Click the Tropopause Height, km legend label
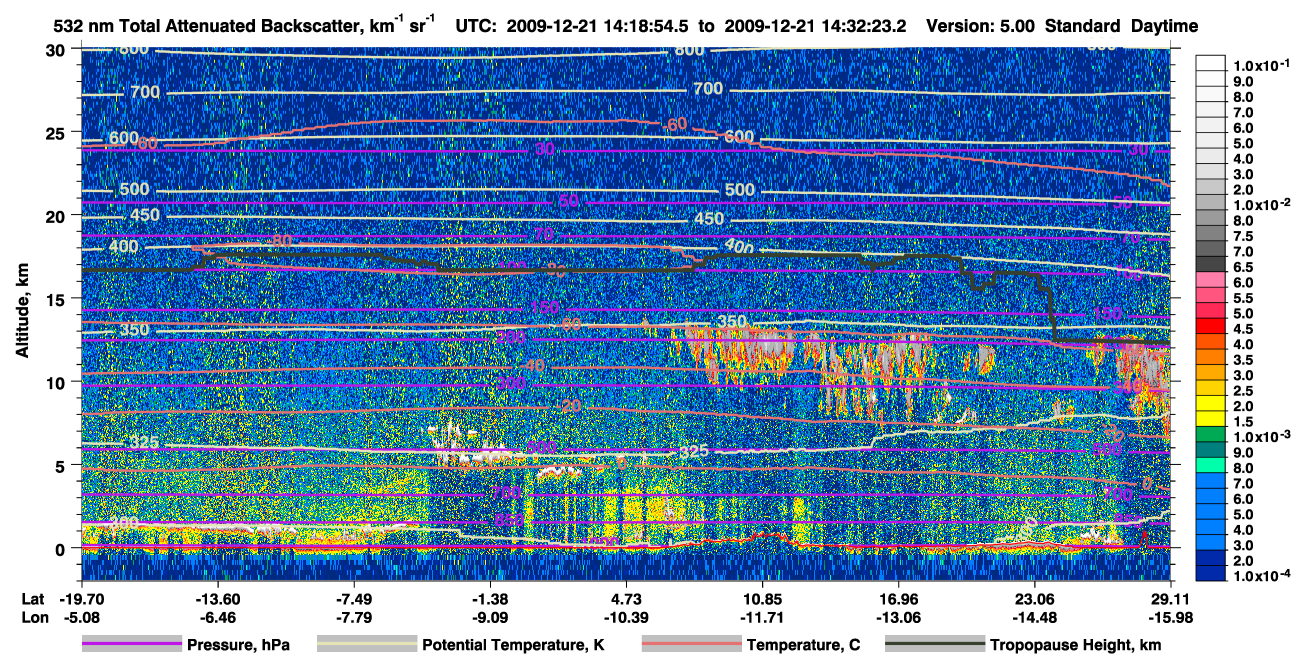Screen dimensions: 1300x667 (1076, 645)
